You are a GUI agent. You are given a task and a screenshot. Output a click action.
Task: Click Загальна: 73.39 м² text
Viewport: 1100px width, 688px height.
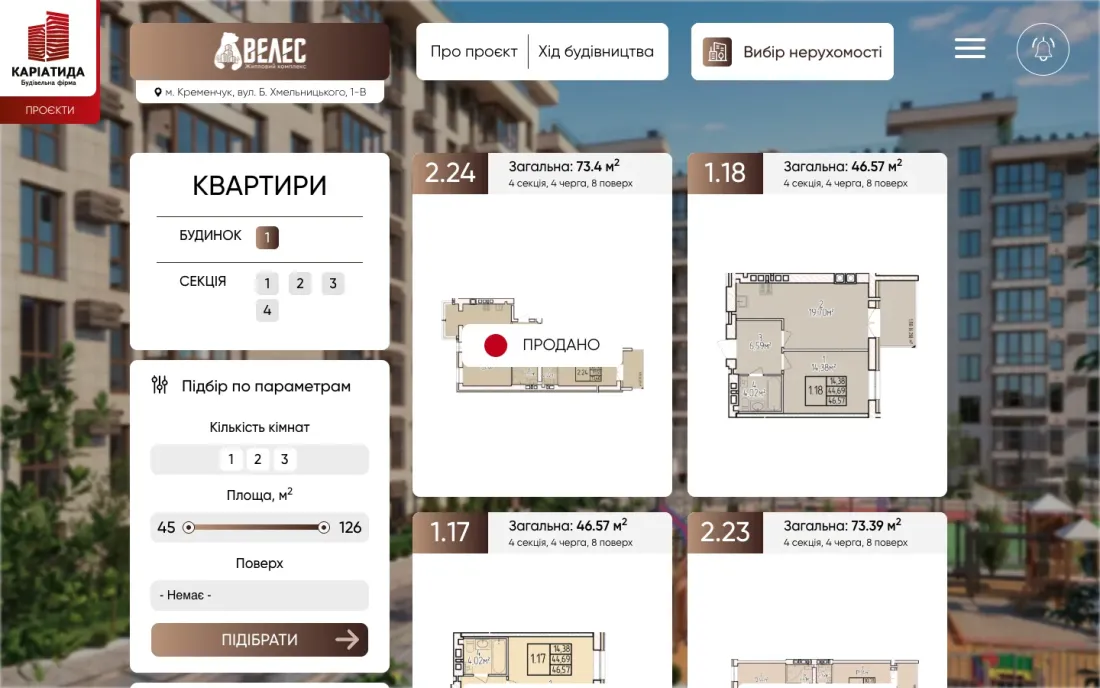[843, 525]
